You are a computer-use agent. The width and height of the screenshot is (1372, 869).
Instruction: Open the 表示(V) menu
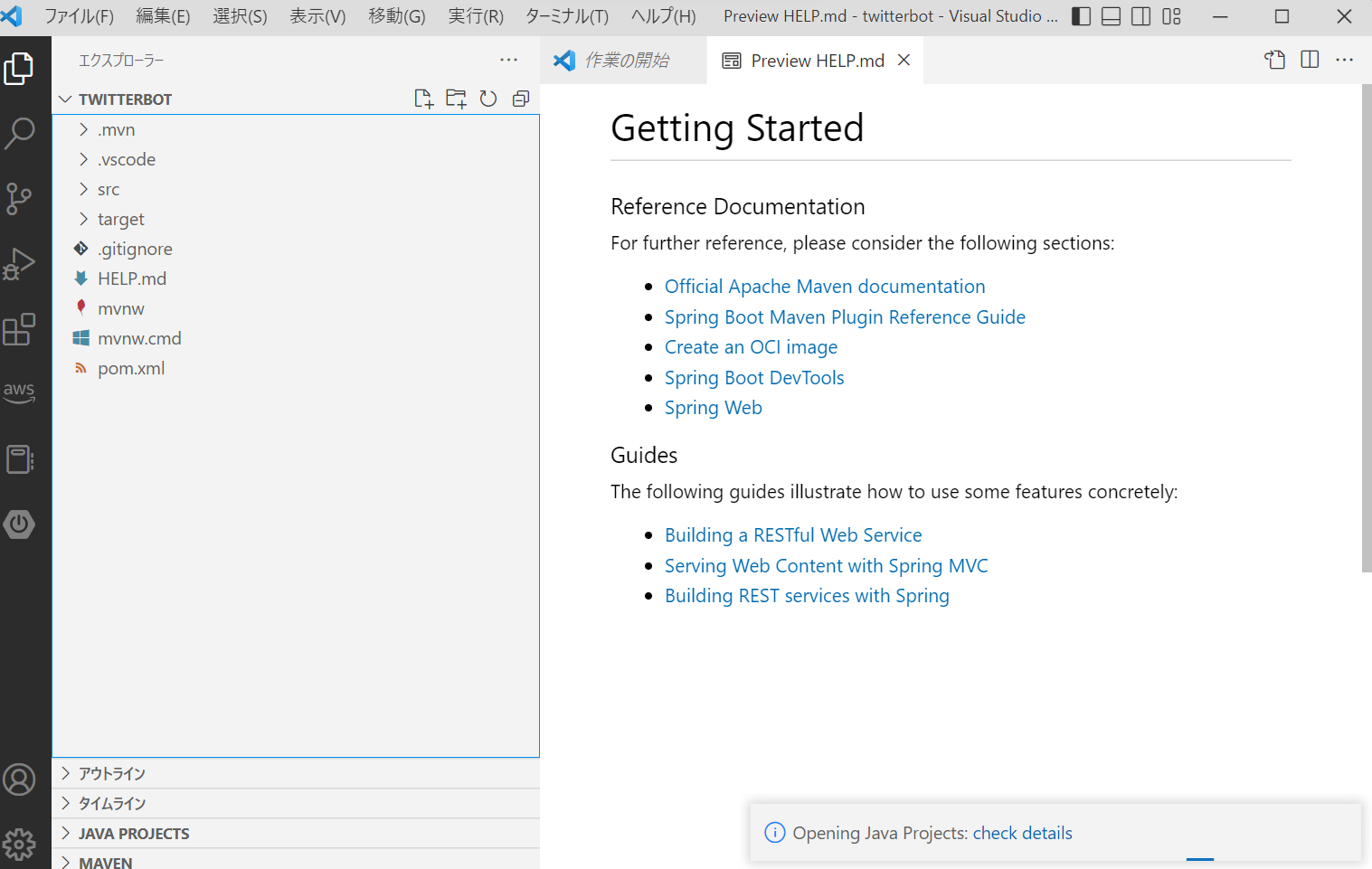(x=317, y=16)
